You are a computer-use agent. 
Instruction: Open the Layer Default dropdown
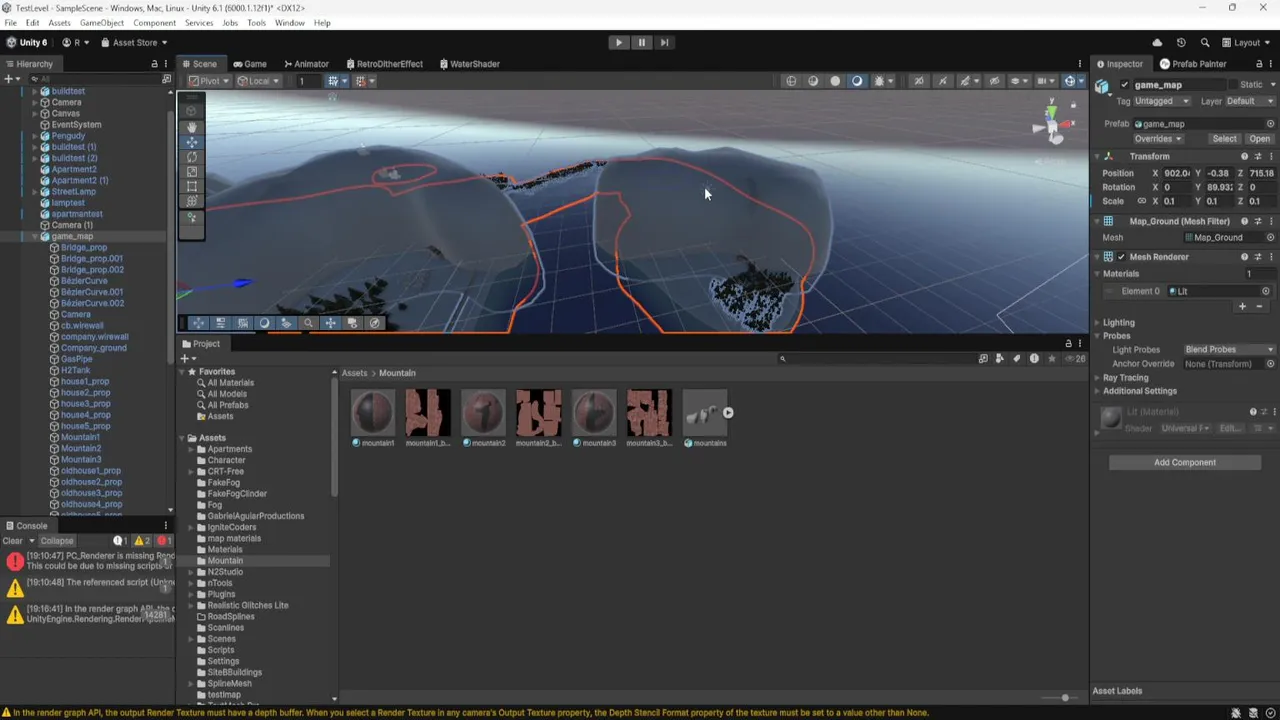[x=1250, y=101]
